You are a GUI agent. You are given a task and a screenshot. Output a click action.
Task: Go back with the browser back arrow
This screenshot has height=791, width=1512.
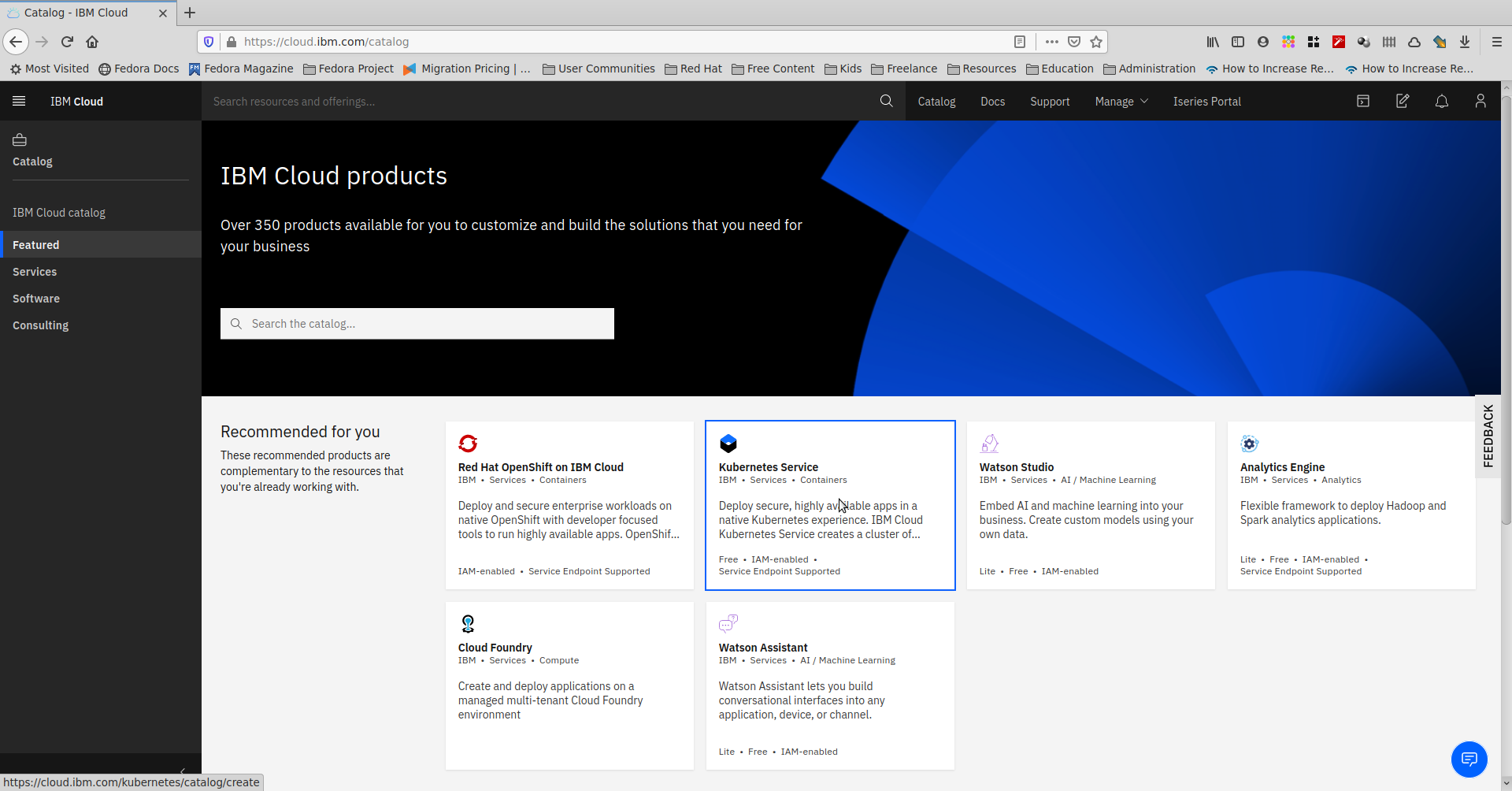pos(16,42)
